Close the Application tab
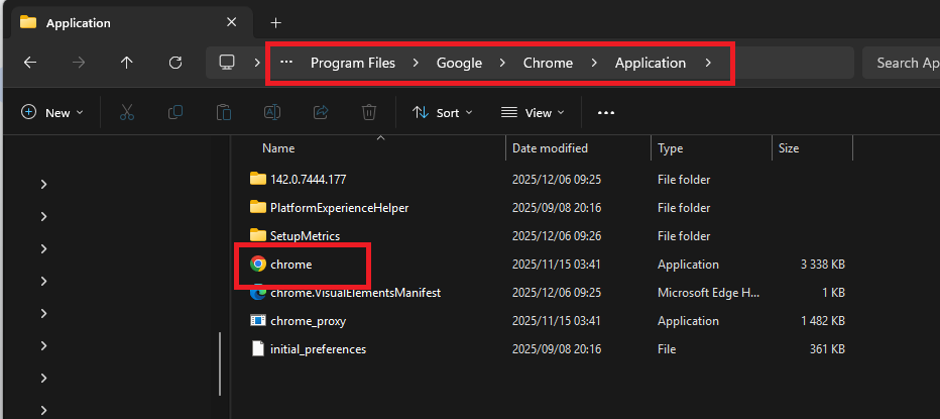The width and height of the screenshot is (940, 419). (231, 23)
